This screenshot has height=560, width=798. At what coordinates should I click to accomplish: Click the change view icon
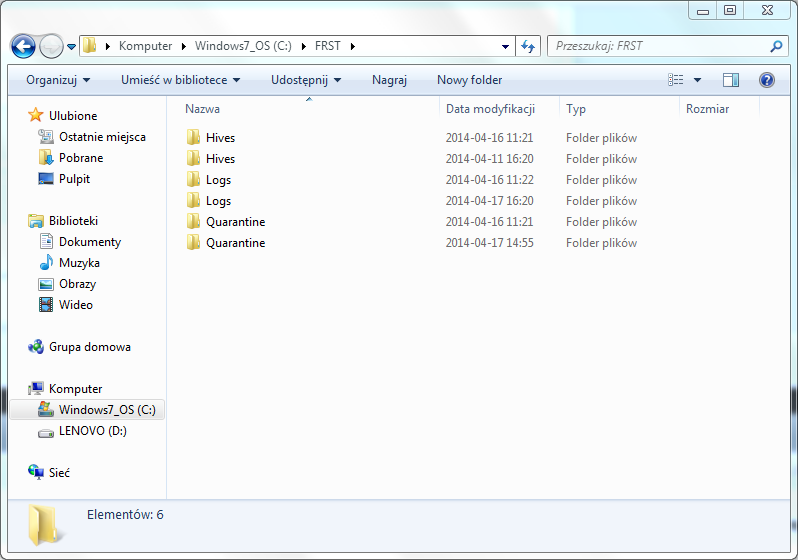coord(675,79)
